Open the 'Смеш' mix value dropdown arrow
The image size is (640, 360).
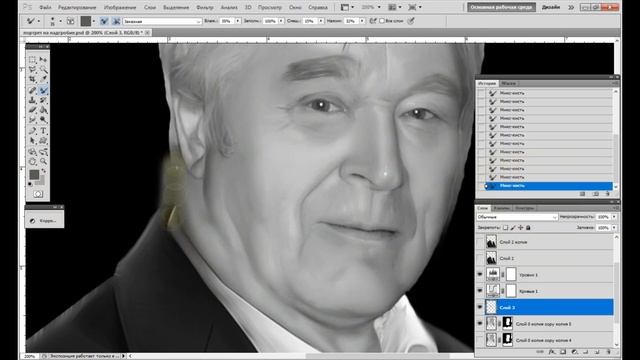[321, 21]
